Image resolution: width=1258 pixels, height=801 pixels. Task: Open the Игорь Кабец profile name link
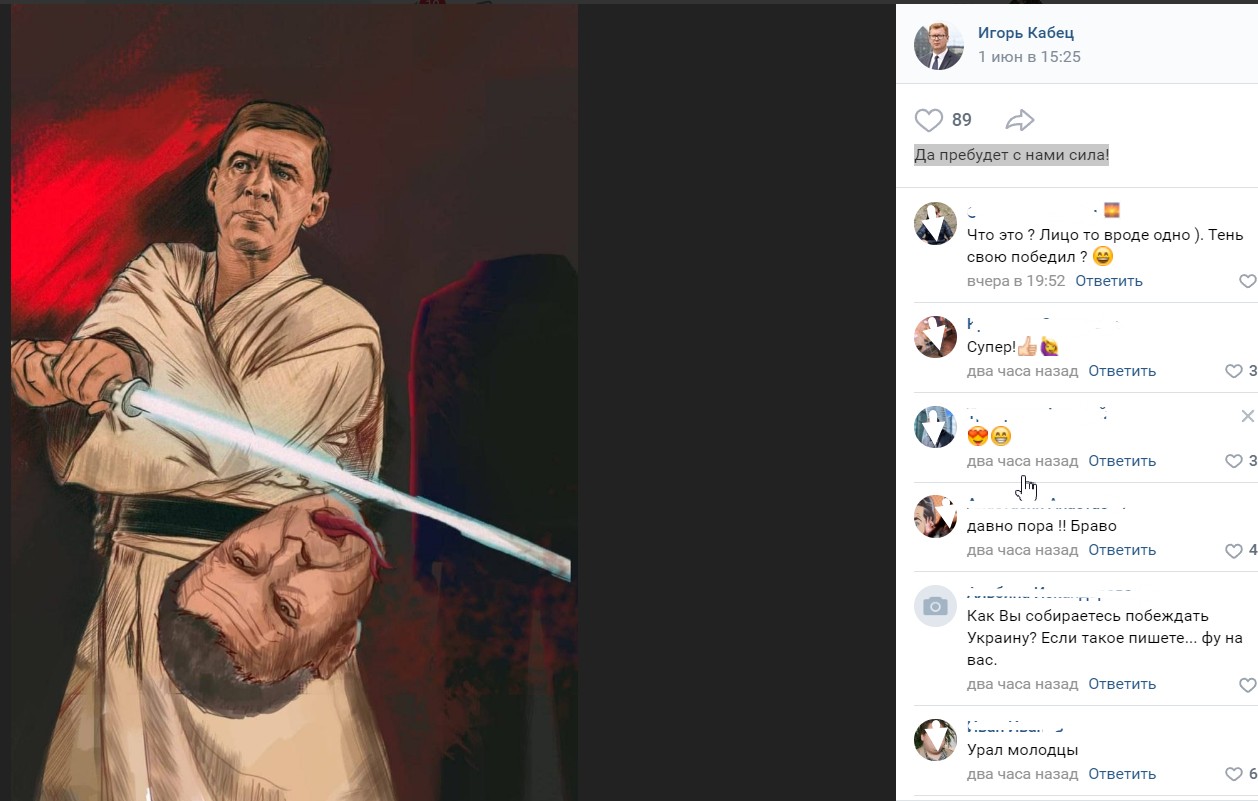[1026, 33]
